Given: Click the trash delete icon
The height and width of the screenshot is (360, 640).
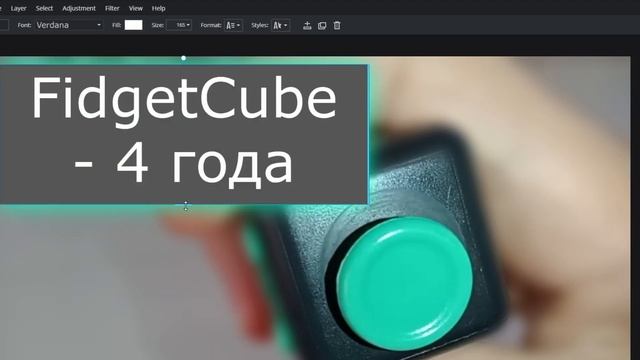Looking at the screenshot, I should pos(337,25).
